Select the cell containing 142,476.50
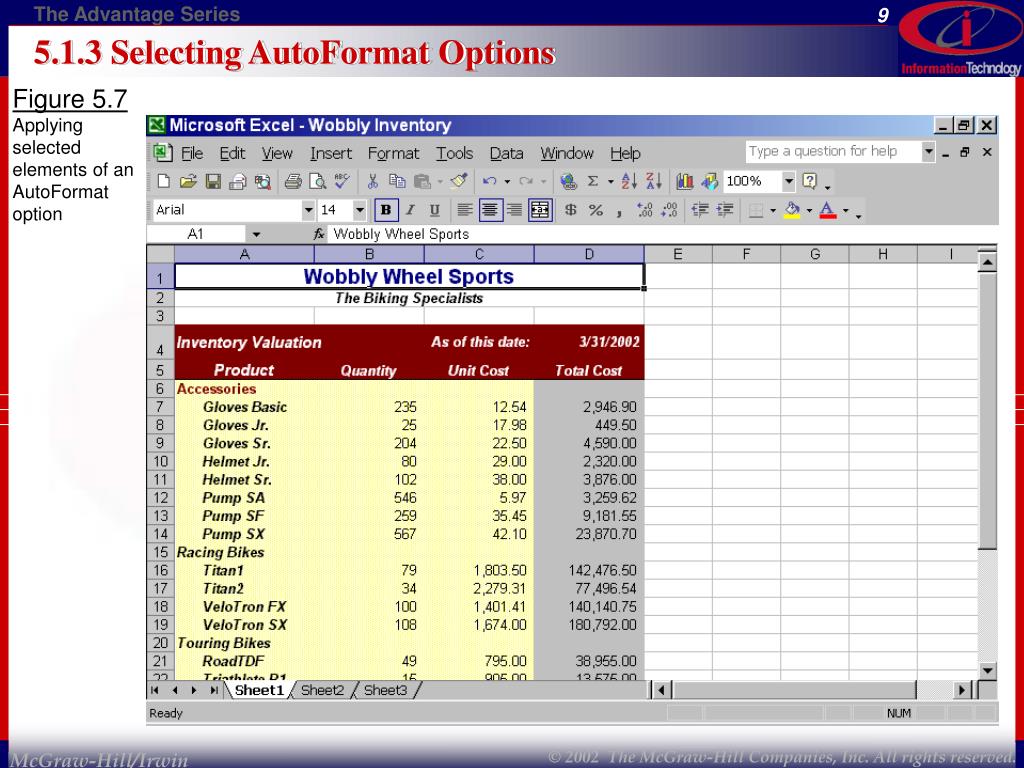Screen dimensions: 1024x768 coord(589,570)
